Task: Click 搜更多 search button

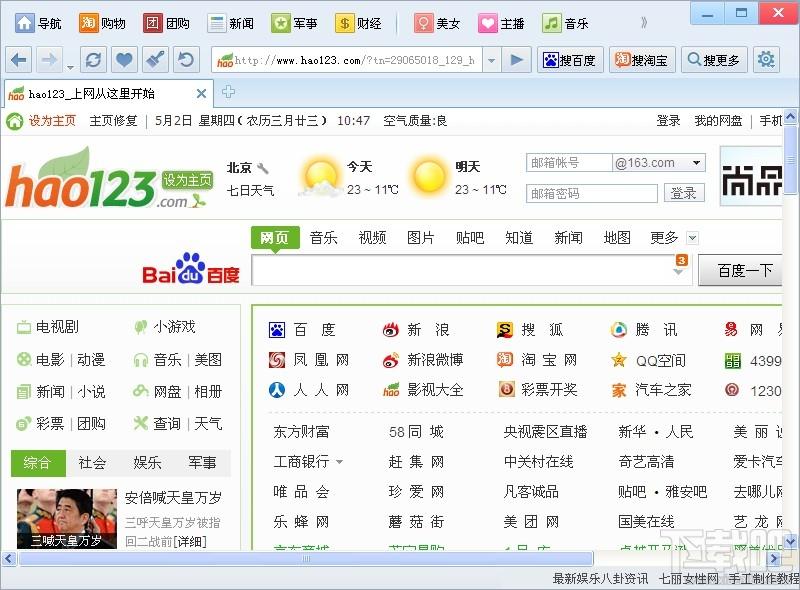Action: [x=714, y=60]
